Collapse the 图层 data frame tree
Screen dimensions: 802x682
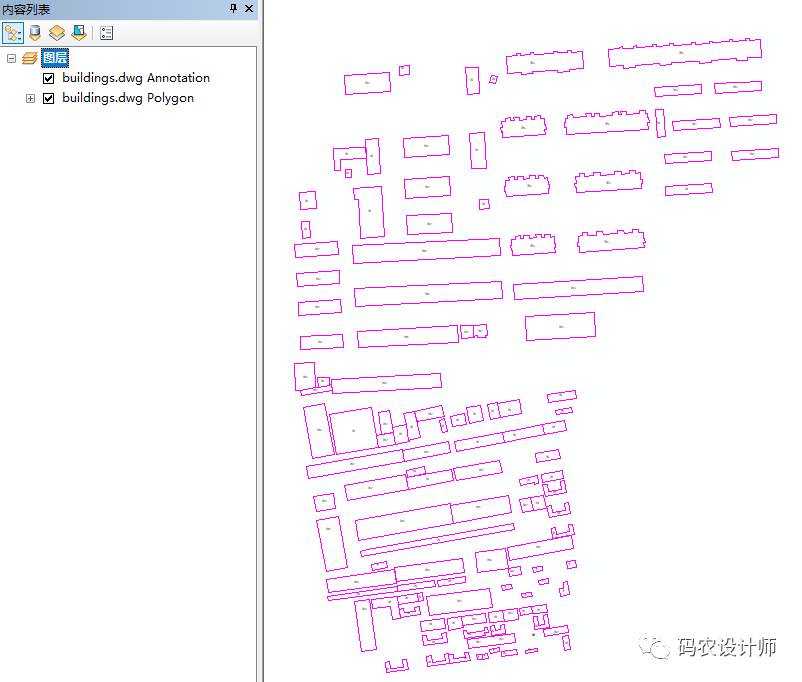(x=12, y=59)
